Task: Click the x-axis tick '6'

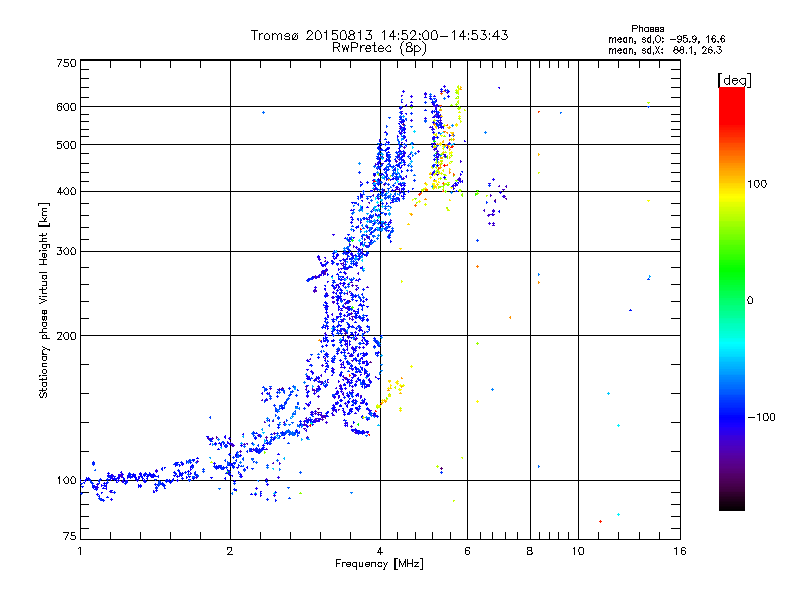Action: click(467, 551)
